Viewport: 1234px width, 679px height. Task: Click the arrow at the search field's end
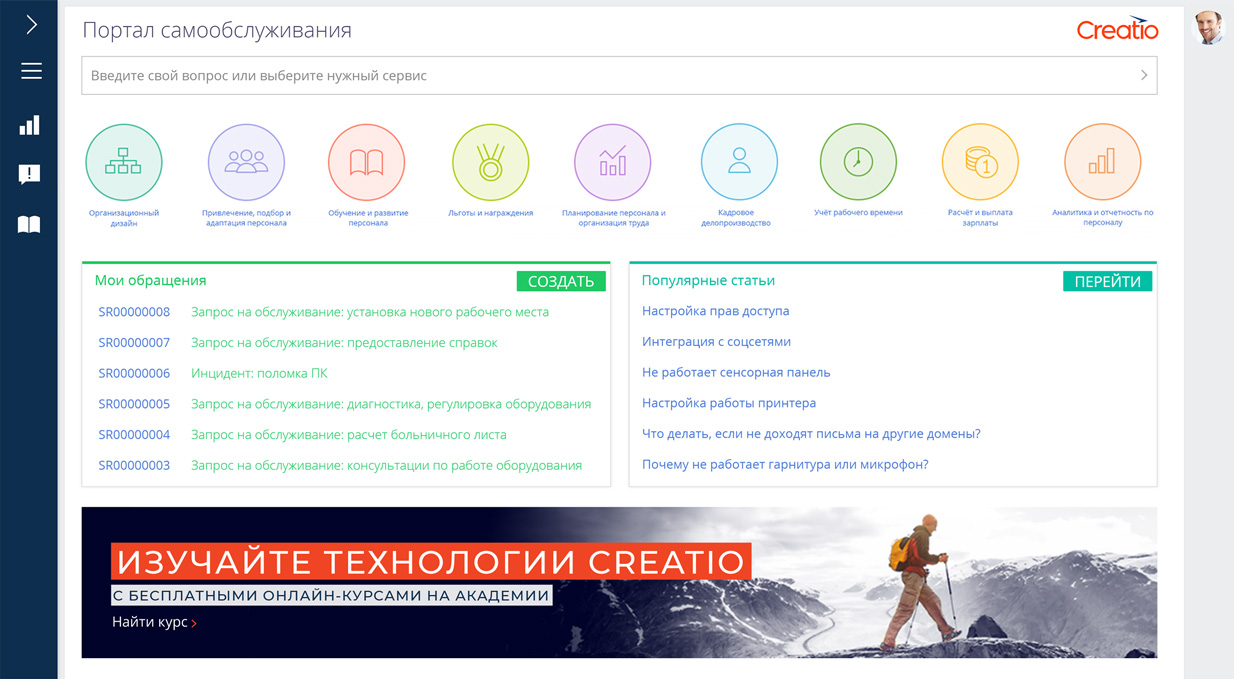coord(1144,75)
